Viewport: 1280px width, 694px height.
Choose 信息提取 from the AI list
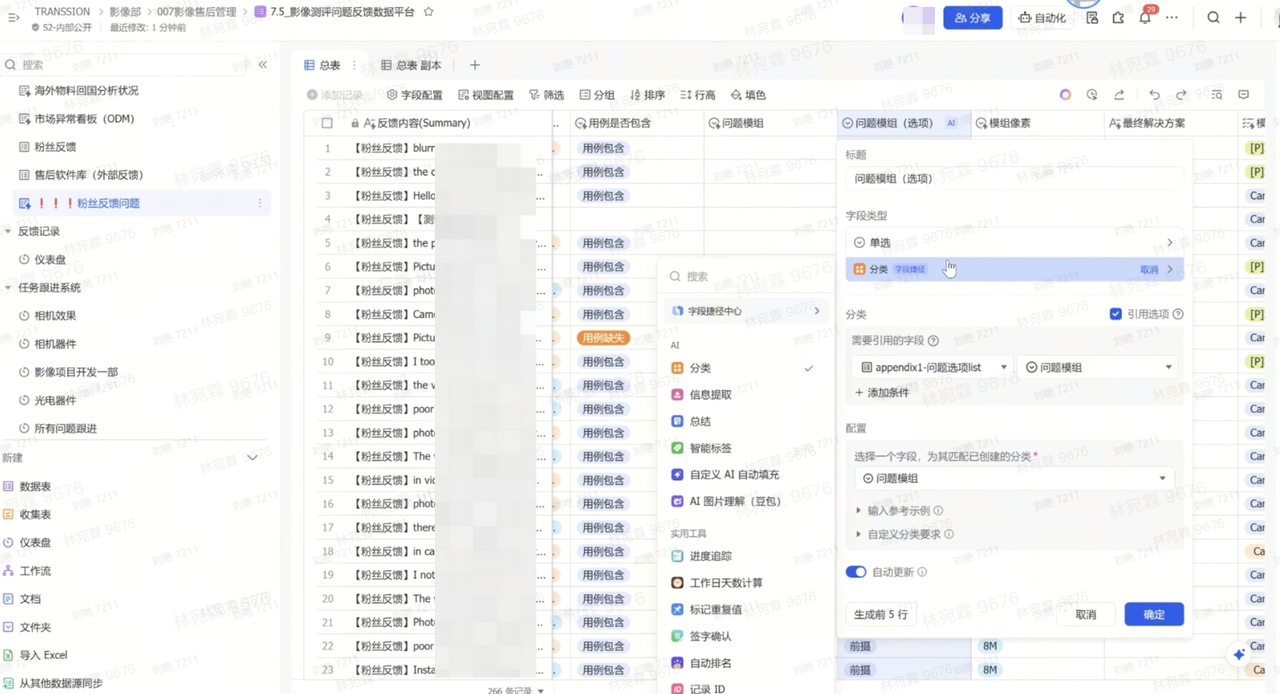(x=710, y=395)
